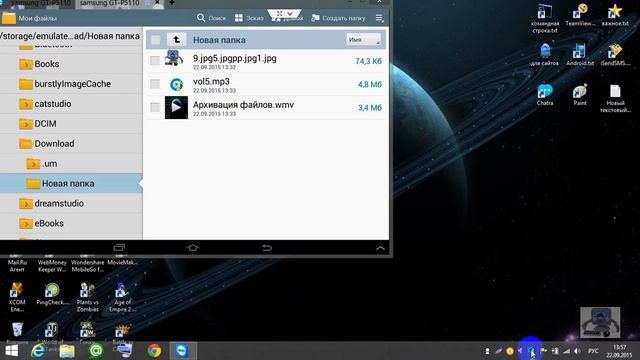Tap the Android recent apps button
This screenshot has width=640, height=360.
[x=119, y=247]
